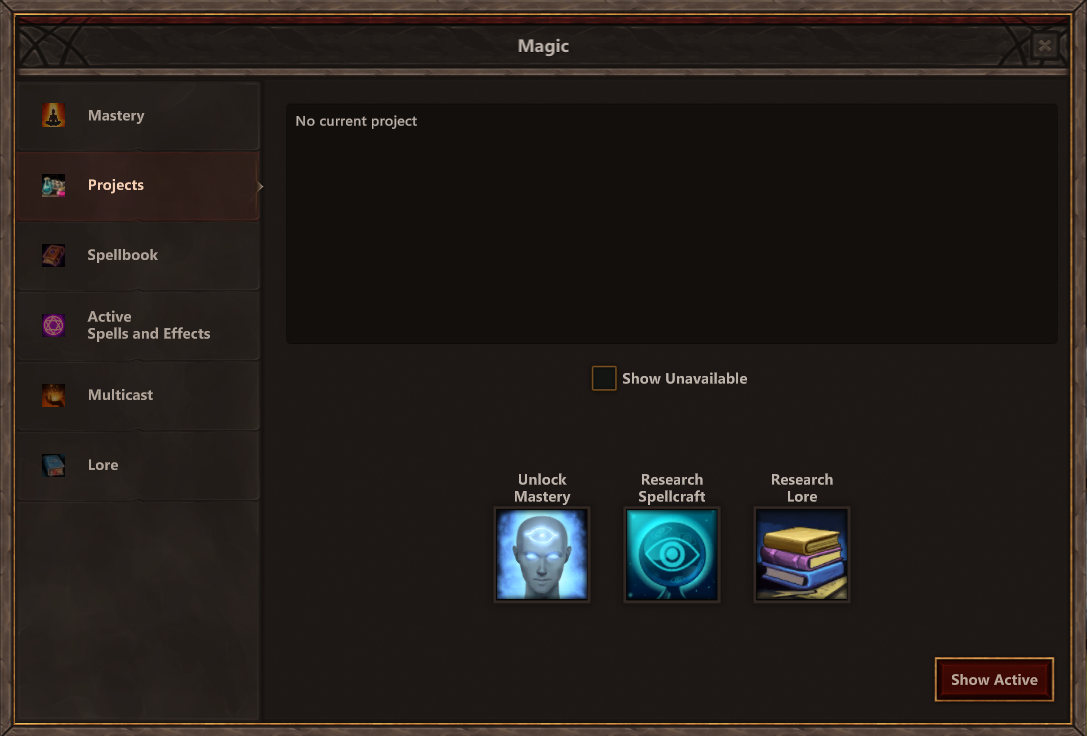Click the purple hexagram Active Spells icon
The image size is (1087, 736).
pyautogui.click(x=53, y=325)
